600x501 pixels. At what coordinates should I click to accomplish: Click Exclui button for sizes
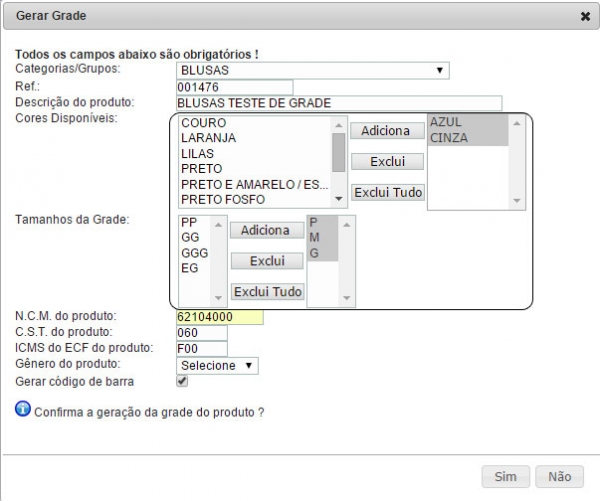(x=267, y=261)
